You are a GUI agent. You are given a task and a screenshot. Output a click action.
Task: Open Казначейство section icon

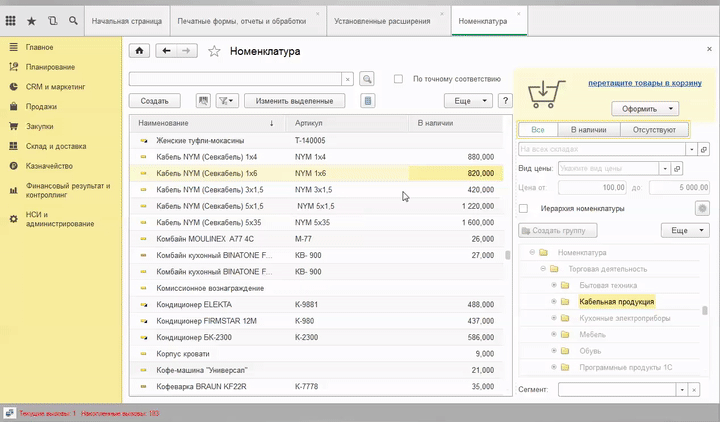[13, 166]
